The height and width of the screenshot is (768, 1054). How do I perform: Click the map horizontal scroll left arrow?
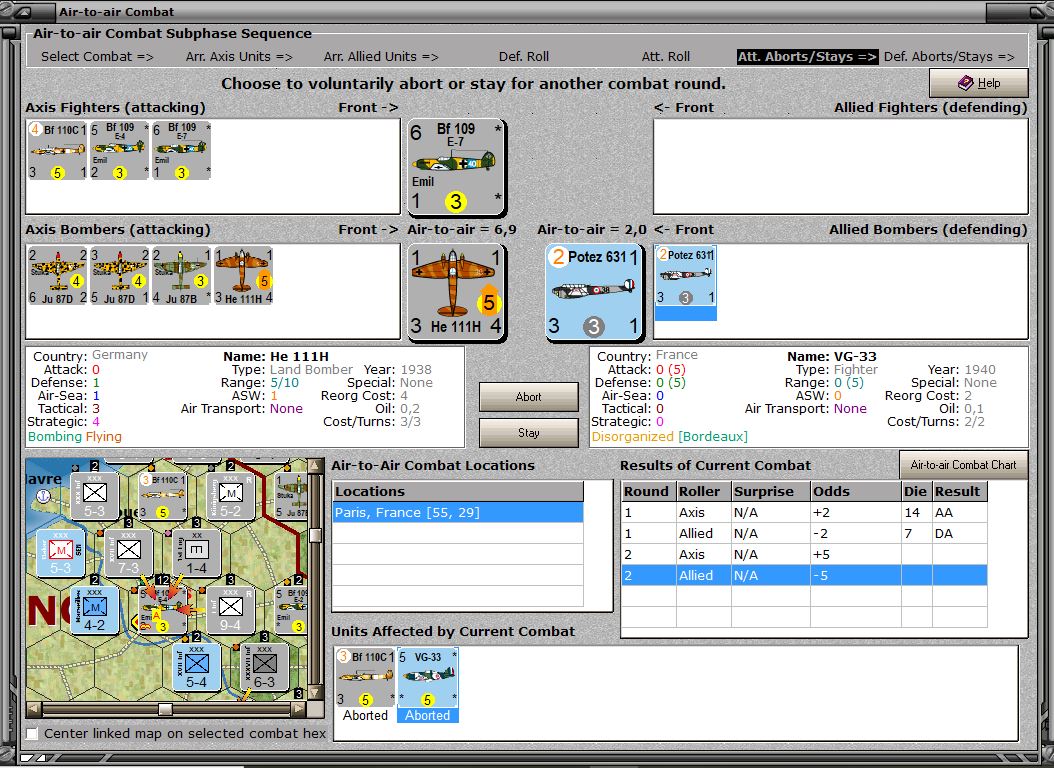point(33,710)
